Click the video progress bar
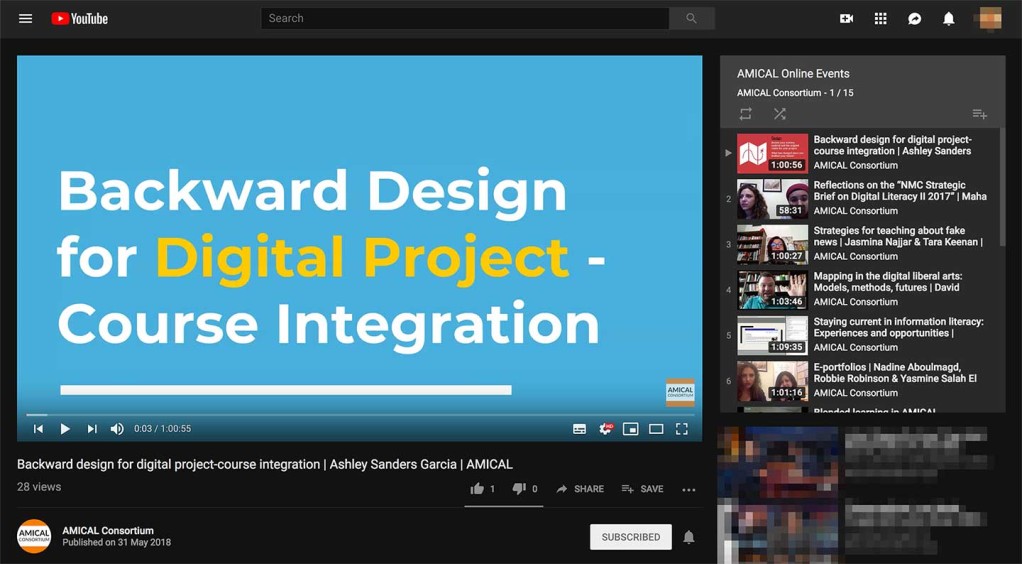Viewport: 1022px width, 564px height. pos(360,414)
